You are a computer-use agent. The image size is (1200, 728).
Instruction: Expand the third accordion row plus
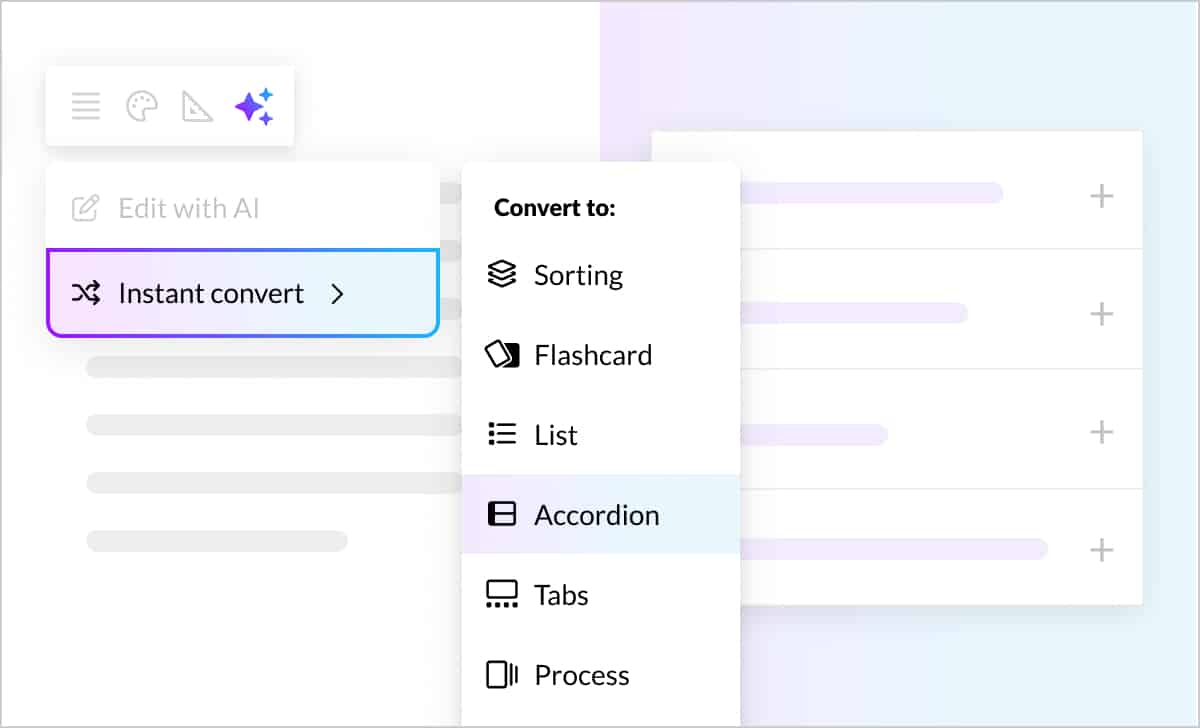pyautogui.click(x=1101, y=432)
